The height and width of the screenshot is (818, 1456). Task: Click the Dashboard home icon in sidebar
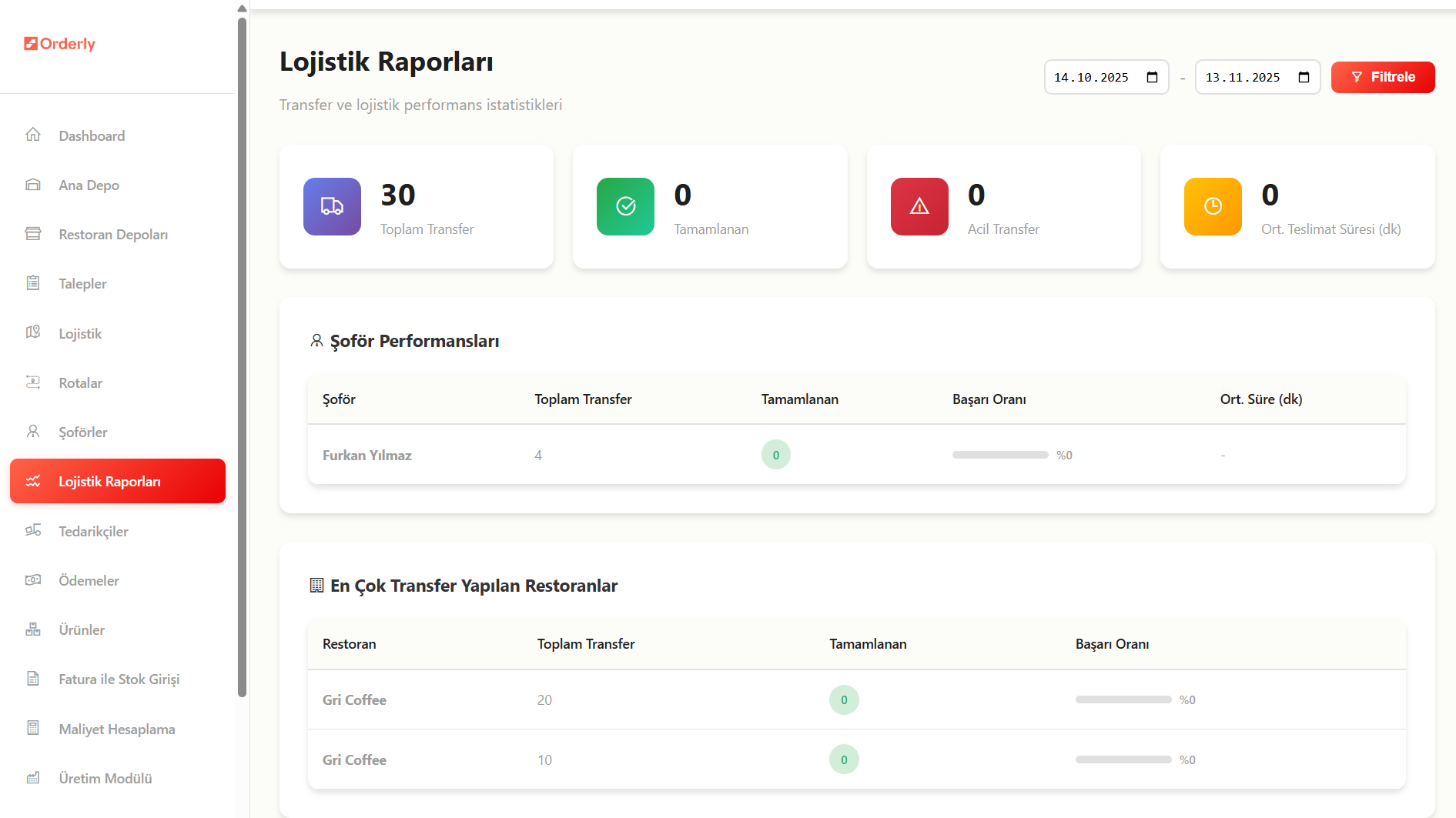pos(33,135)
